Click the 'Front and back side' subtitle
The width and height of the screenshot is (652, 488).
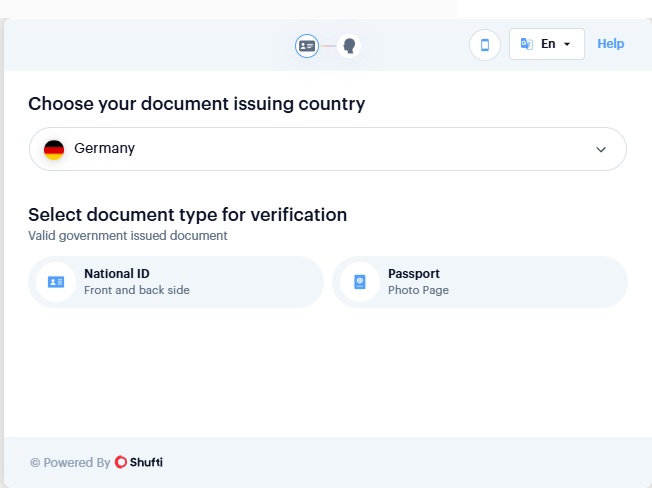tap(137, 291)
